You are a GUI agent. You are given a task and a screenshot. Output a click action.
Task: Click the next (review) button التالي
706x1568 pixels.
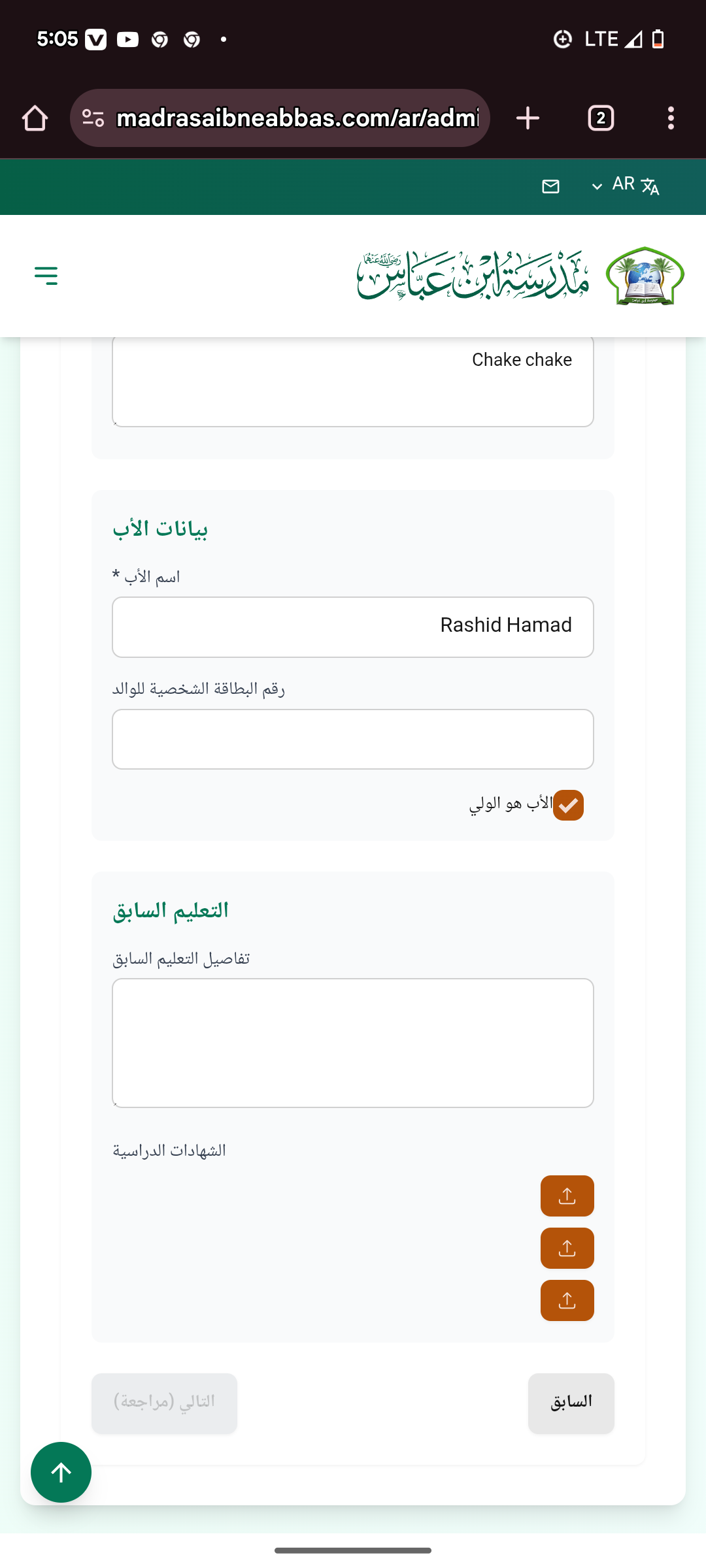coord(164,1403)
